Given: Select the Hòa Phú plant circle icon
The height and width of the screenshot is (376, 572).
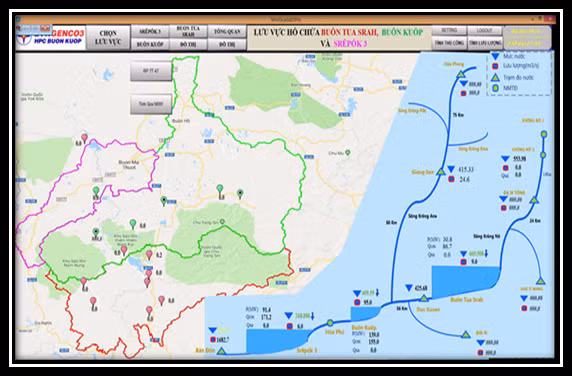Looking at the screenshot, I should (x=330, y=322).
